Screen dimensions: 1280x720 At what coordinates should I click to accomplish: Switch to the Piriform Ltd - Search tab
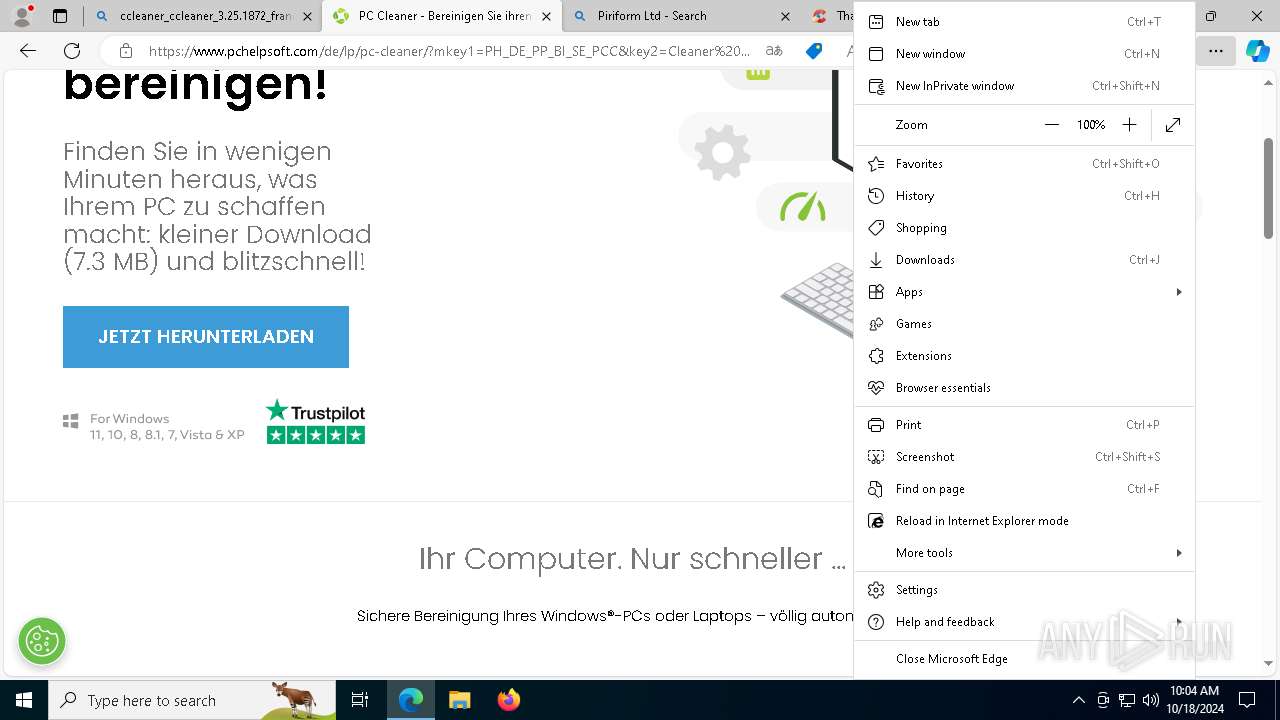682,16
